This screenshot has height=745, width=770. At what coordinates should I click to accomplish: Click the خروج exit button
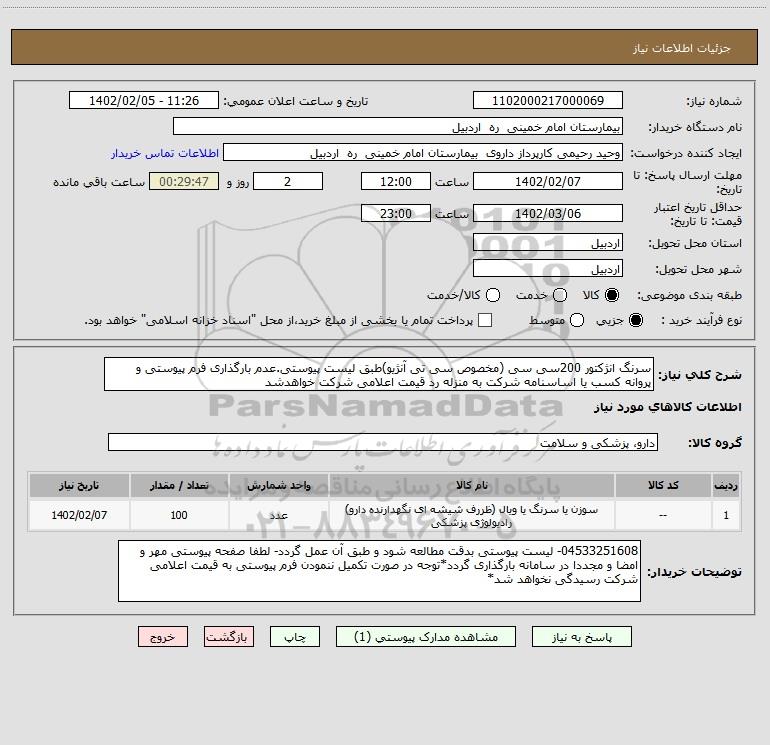click(163, 637)
